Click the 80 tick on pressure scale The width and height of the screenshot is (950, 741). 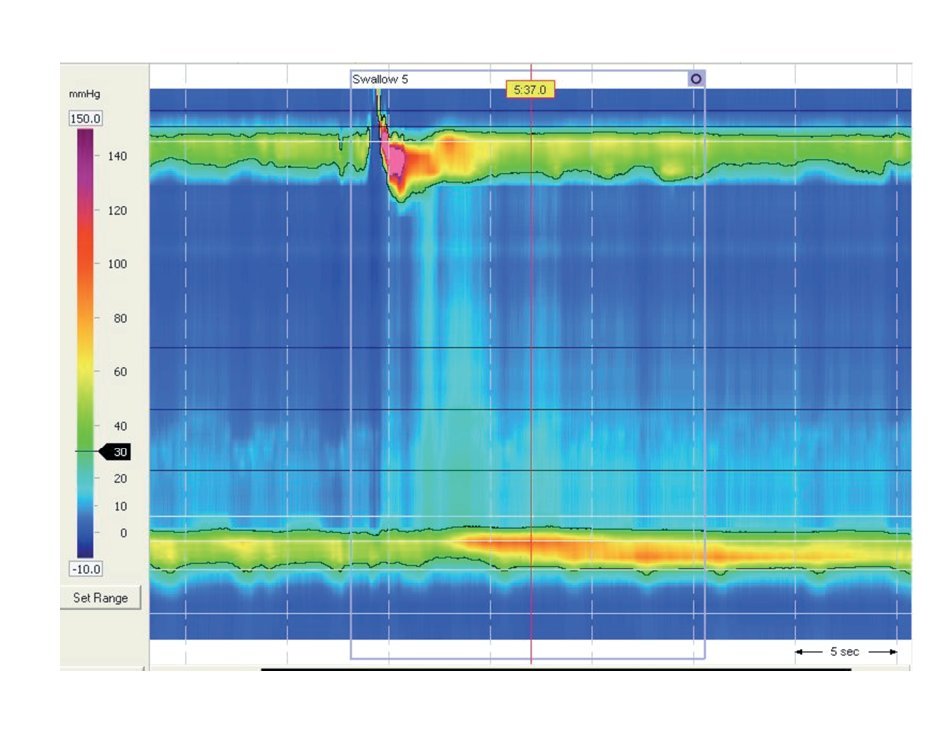pyautogui.click(x=119, y=318)
